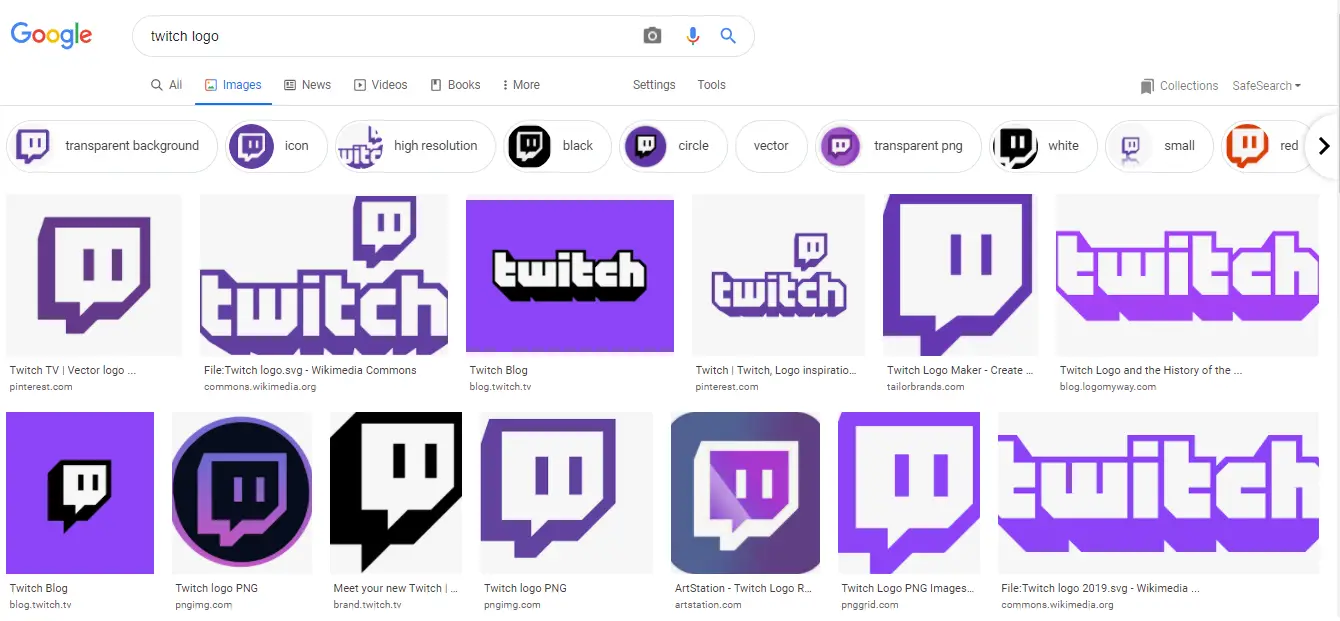Click the Collections bookmark icon
Screen dimensions: 1340x621
tap(1147, 86)
